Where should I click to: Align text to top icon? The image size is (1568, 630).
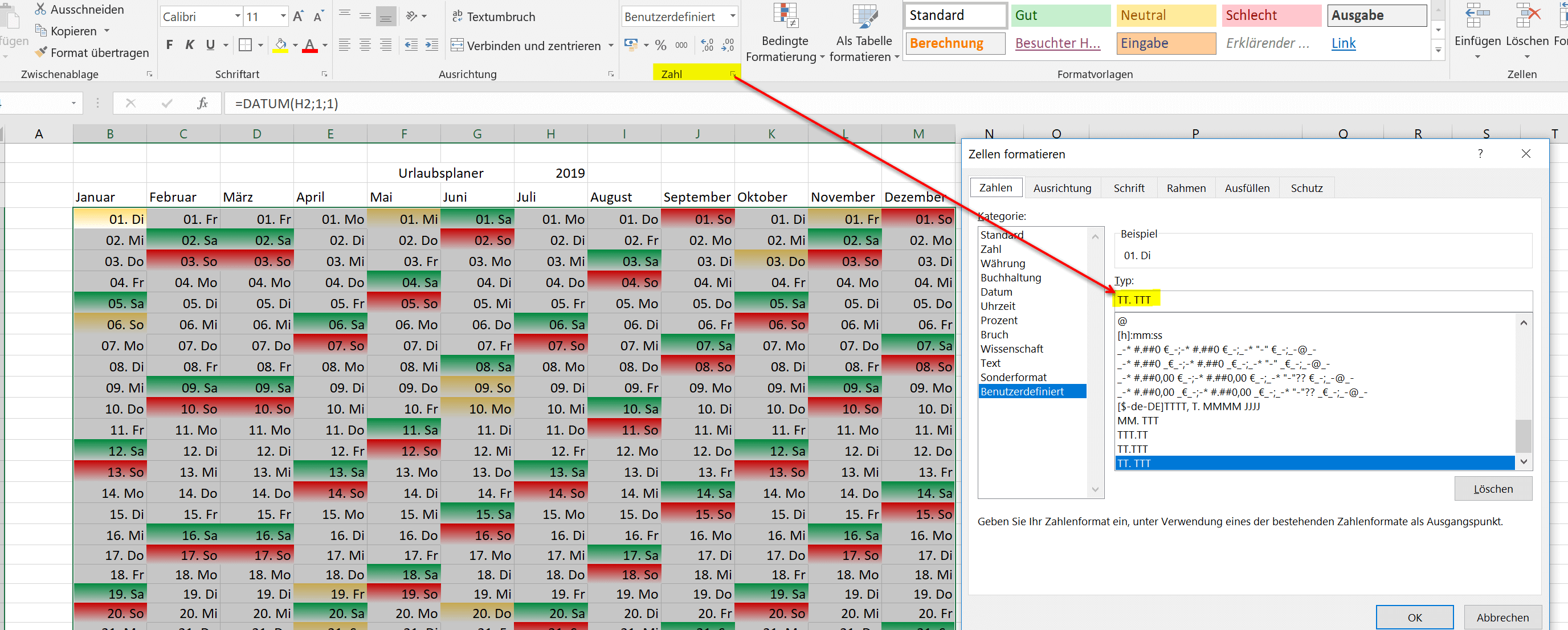coord(345,15)
